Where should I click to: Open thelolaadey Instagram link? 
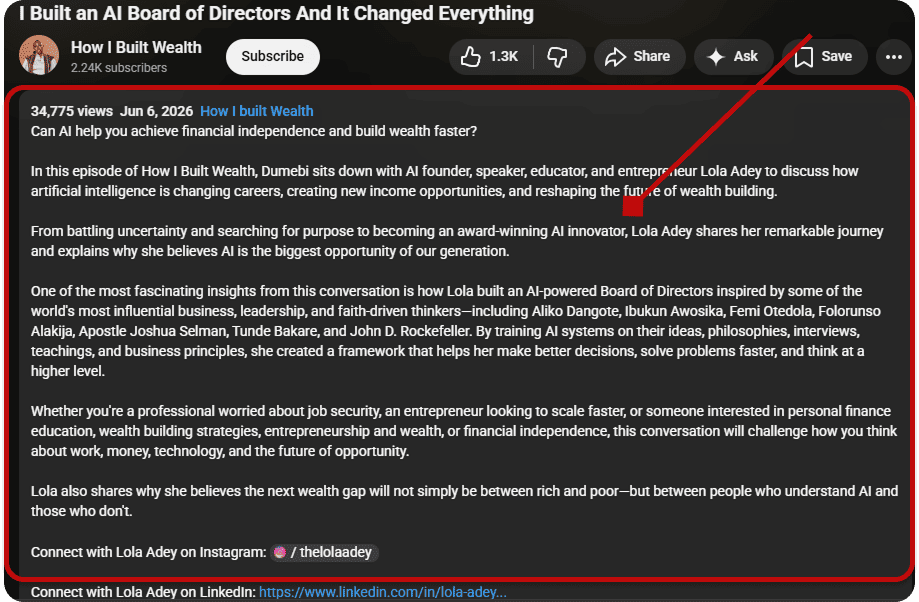[324, 552]
